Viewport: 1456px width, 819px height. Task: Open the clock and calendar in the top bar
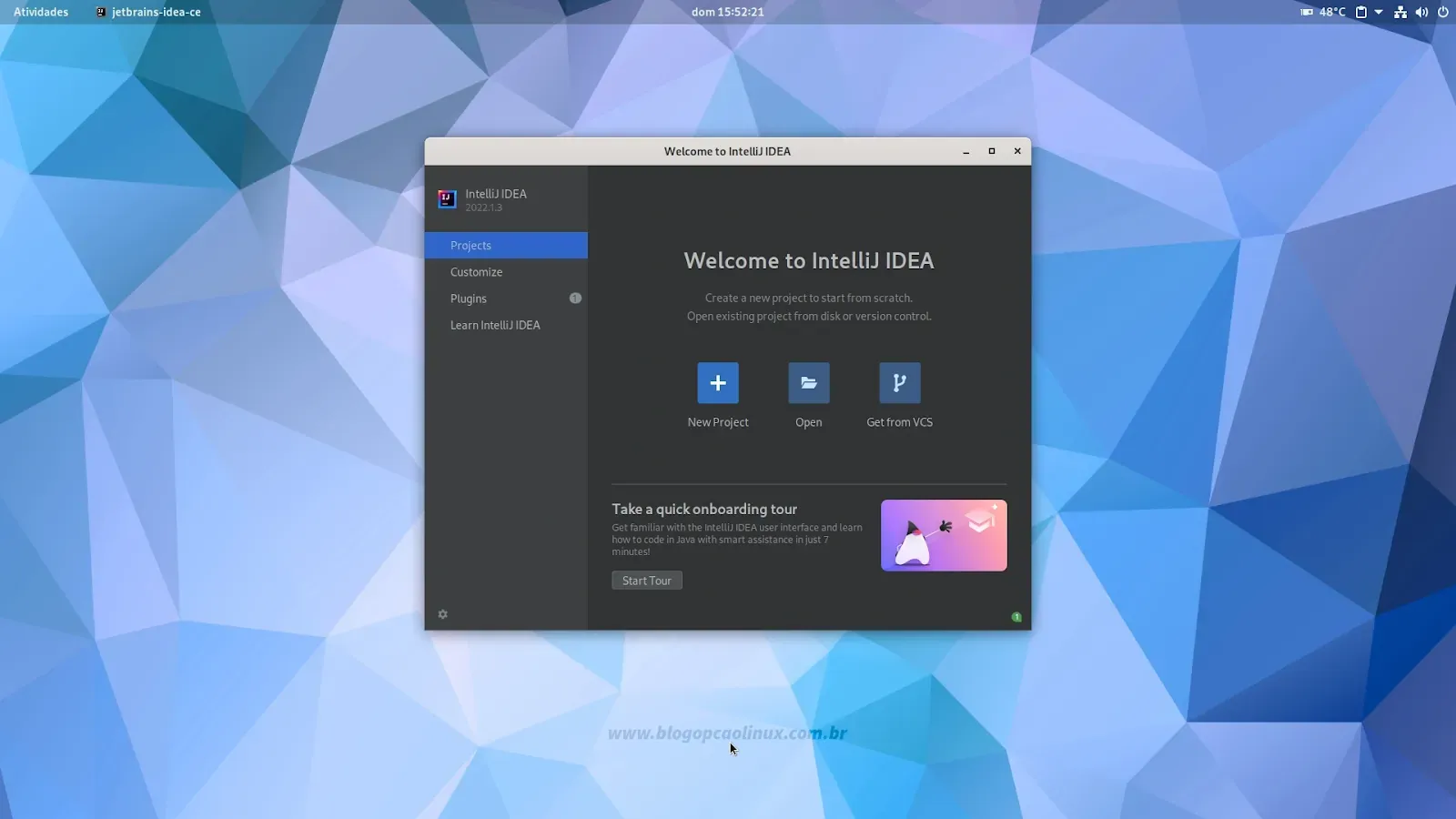pyautogui.click(x=728, y=12)
